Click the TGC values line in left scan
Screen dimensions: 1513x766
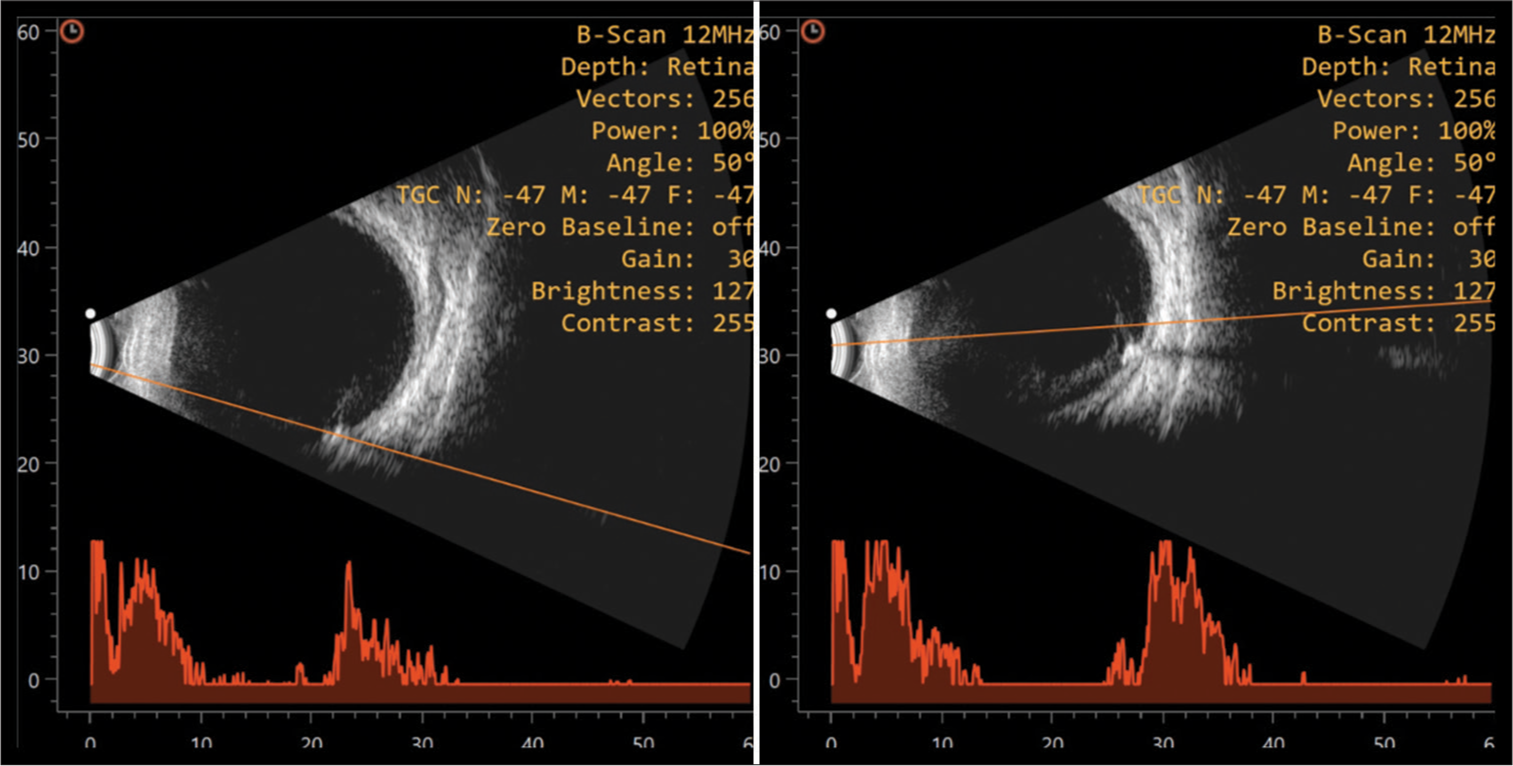coord(575,195)
